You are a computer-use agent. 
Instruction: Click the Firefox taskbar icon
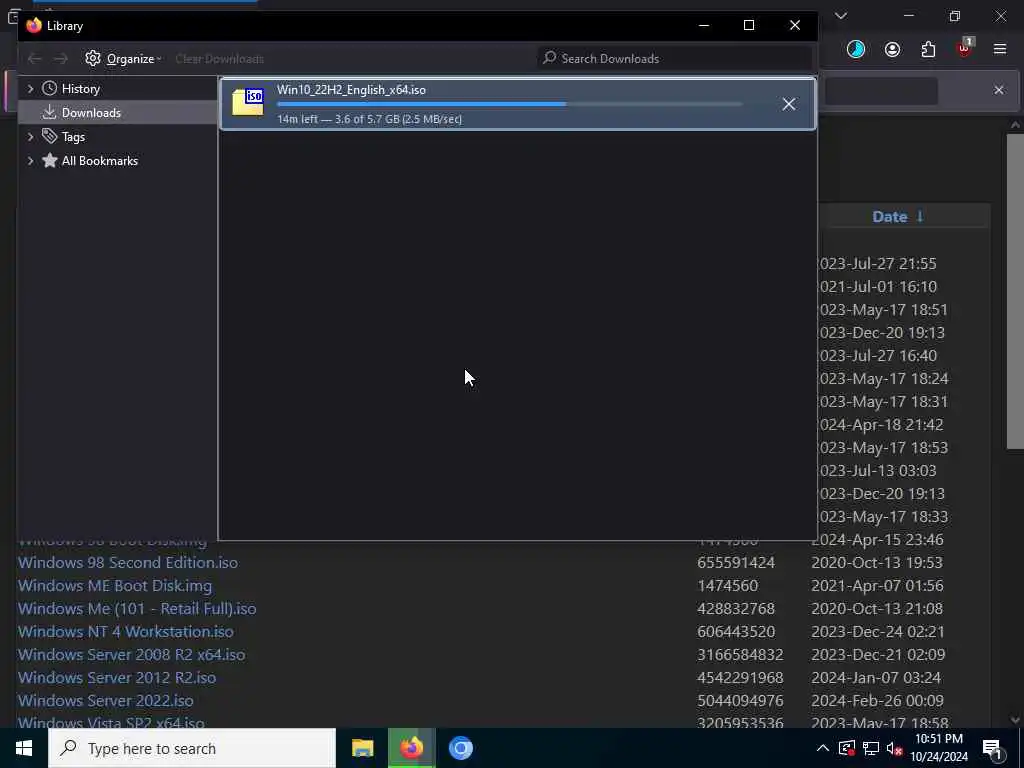coord(411,748)
